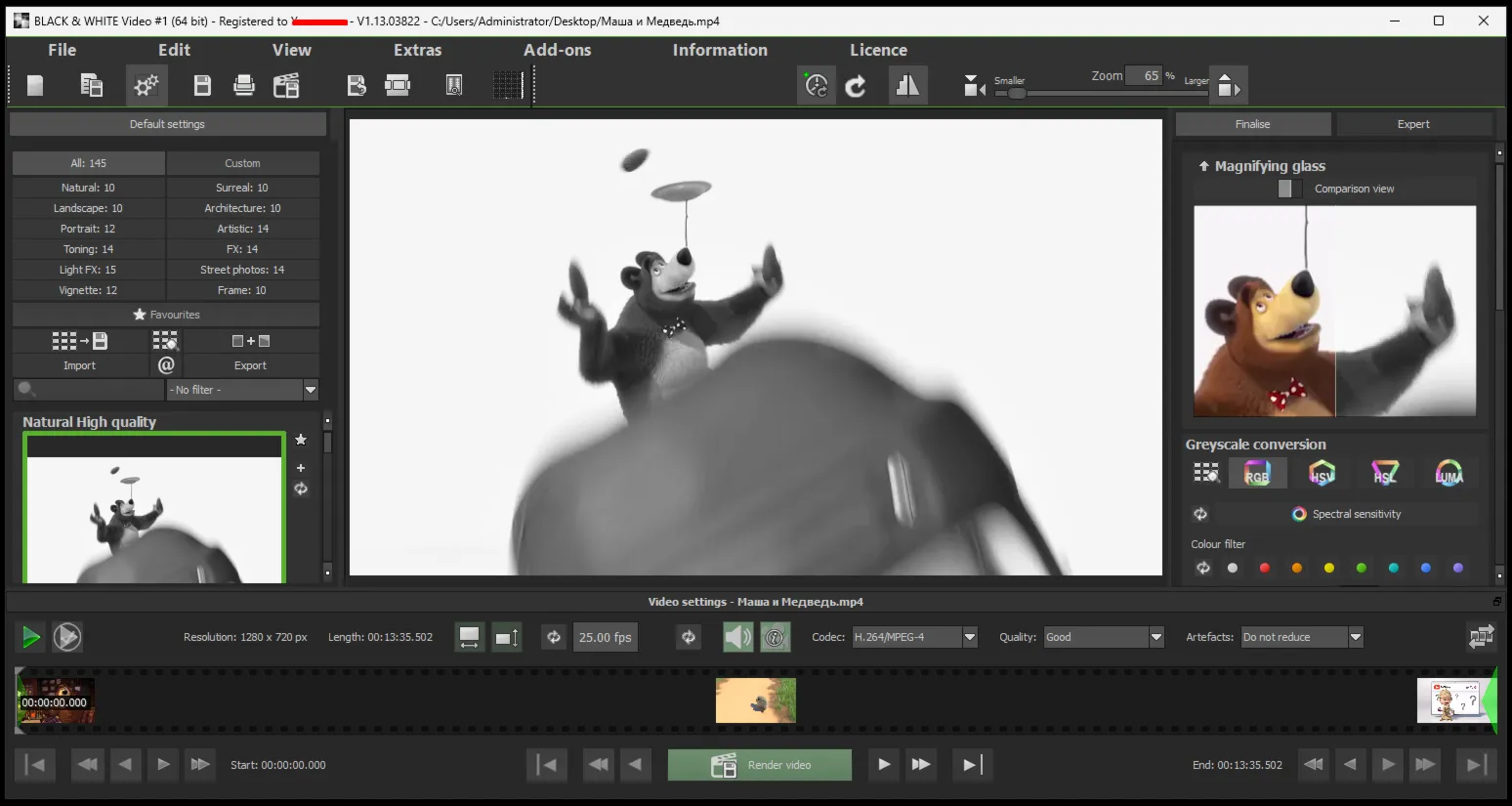Click the fit-width resolution icon
The width and height of the screenshot is (1512, 806).
pos(470,637)
